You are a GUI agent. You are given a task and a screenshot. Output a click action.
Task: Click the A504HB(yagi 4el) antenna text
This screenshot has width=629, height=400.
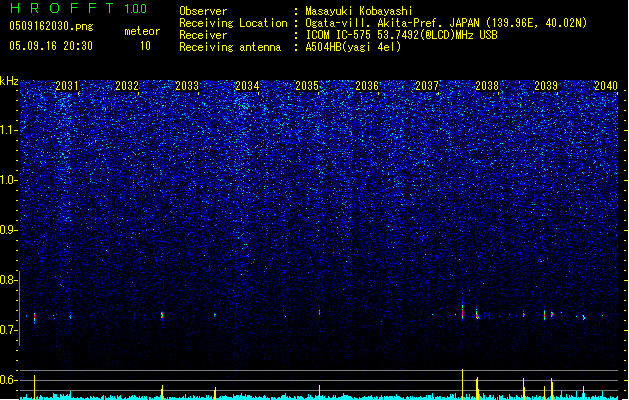(x=353, y=47)
